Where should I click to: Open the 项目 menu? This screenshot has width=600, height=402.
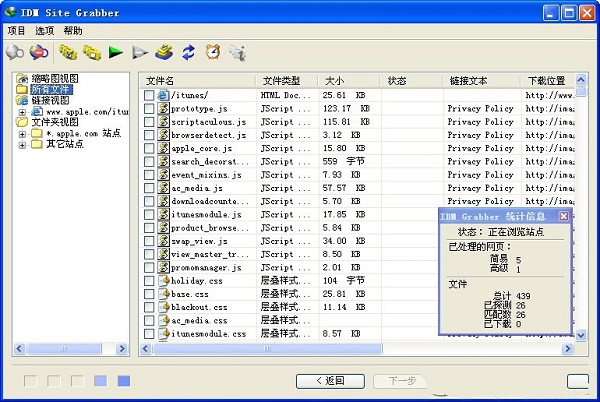tap(16, 31)
